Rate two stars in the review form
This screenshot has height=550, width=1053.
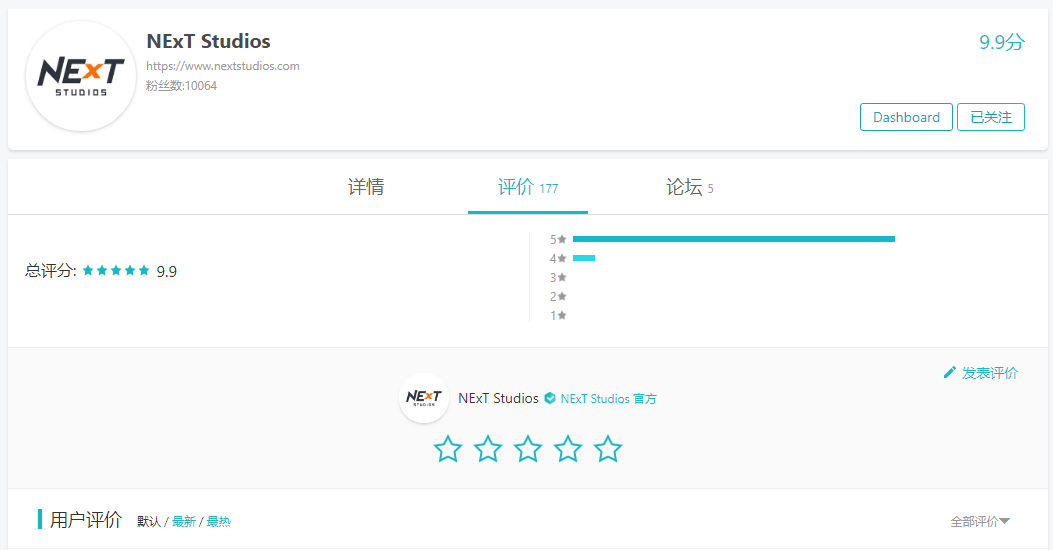tap(488, 449)
